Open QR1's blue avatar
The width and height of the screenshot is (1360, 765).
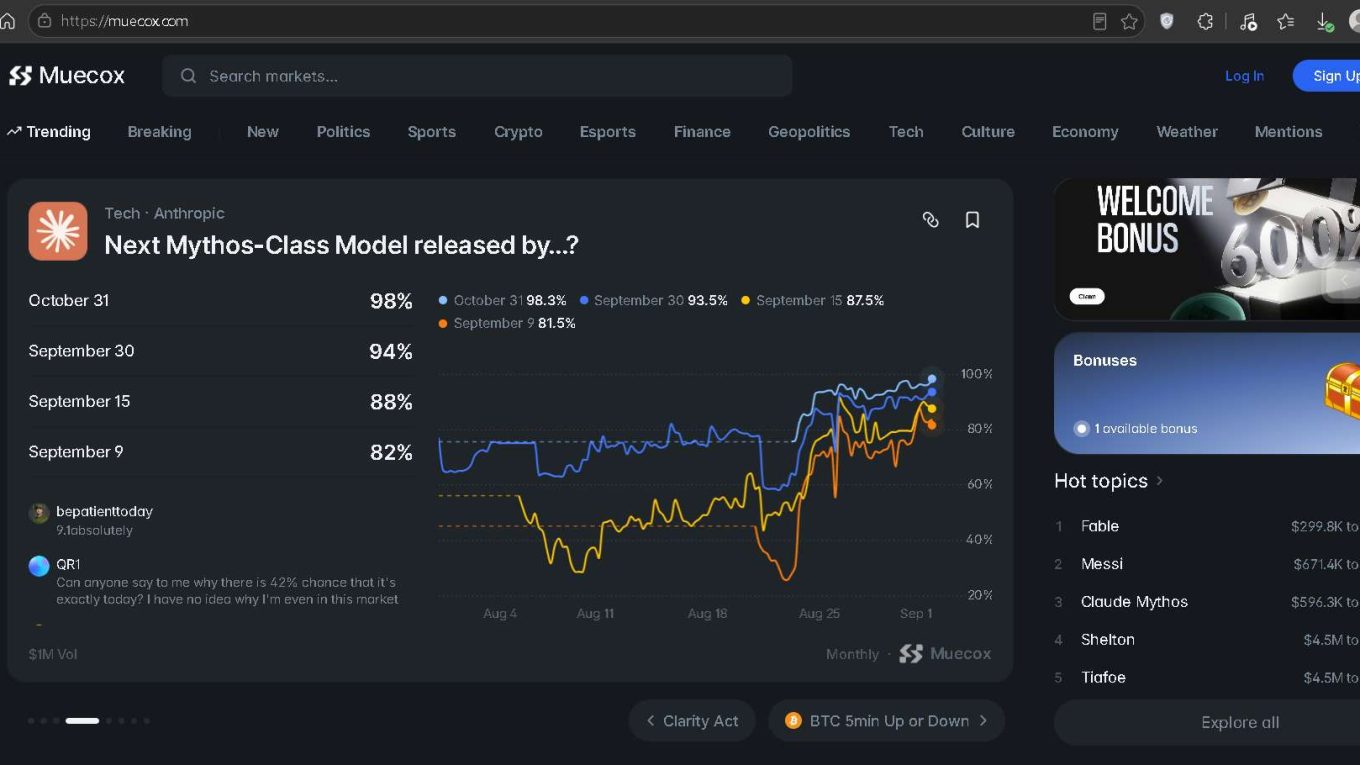tap(39, 566)
